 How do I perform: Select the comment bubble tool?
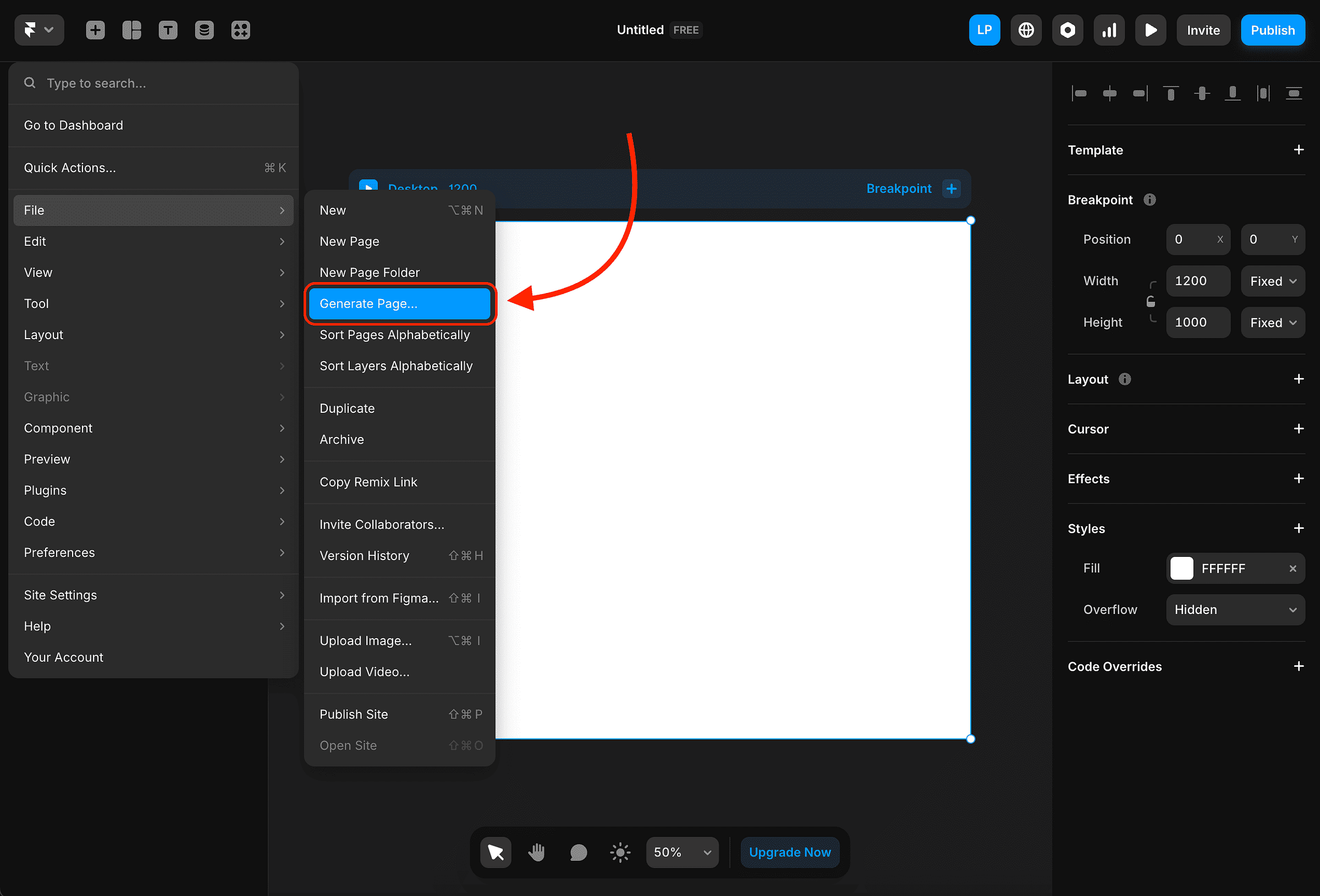coord(578,852)
